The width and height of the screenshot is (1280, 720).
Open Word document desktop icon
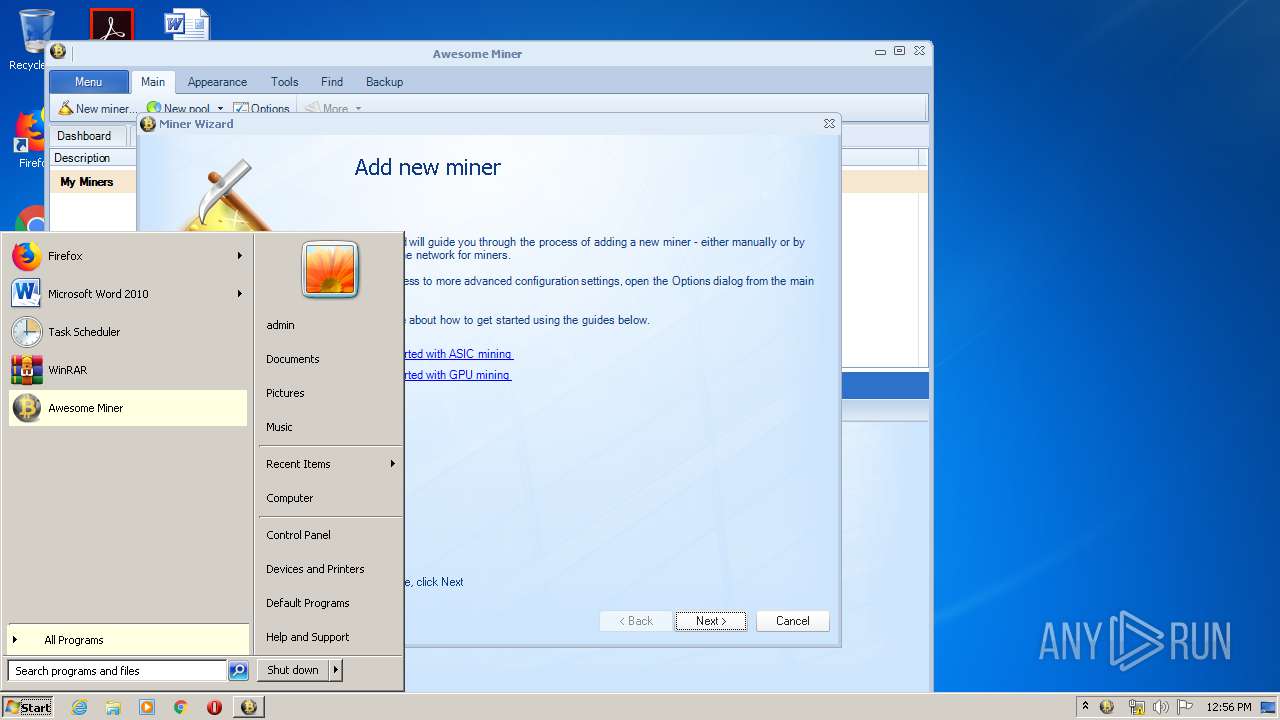tap(186, 26)
